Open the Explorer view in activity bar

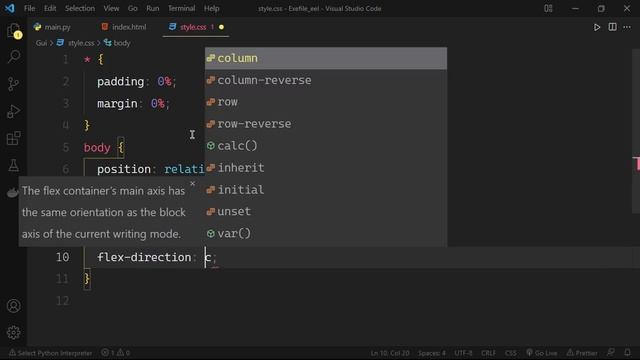(13, 30)
